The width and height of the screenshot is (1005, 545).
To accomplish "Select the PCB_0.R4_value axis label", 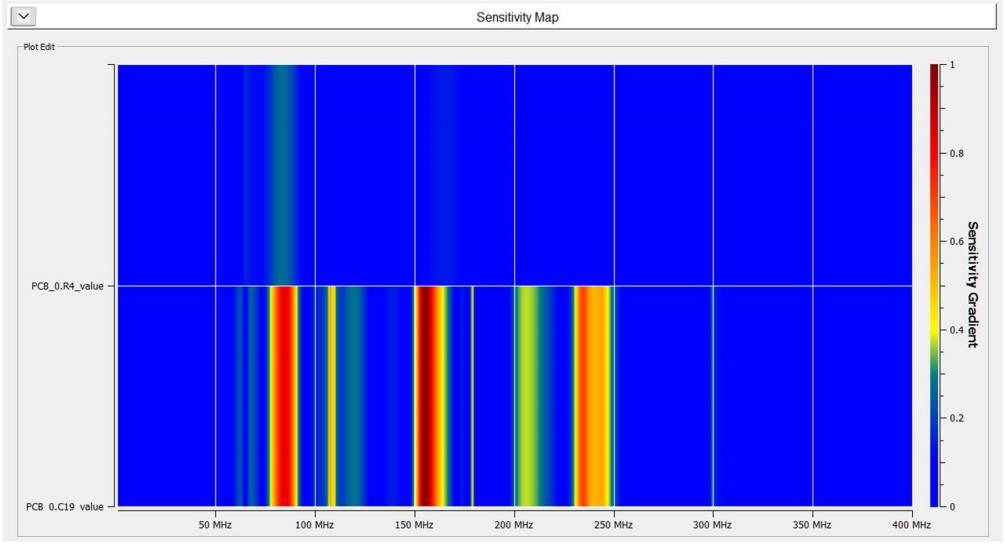I will [x=67, y=286].
